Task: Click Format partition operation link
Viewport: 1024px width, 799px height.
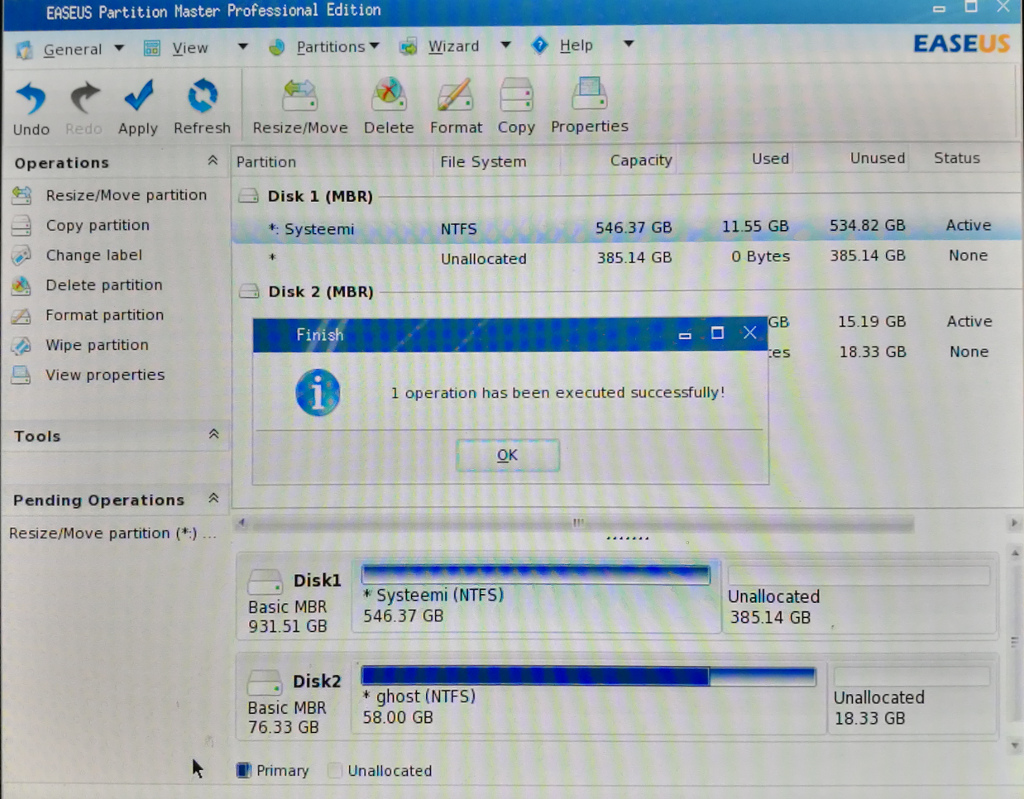Action: [x=104, y=315]
